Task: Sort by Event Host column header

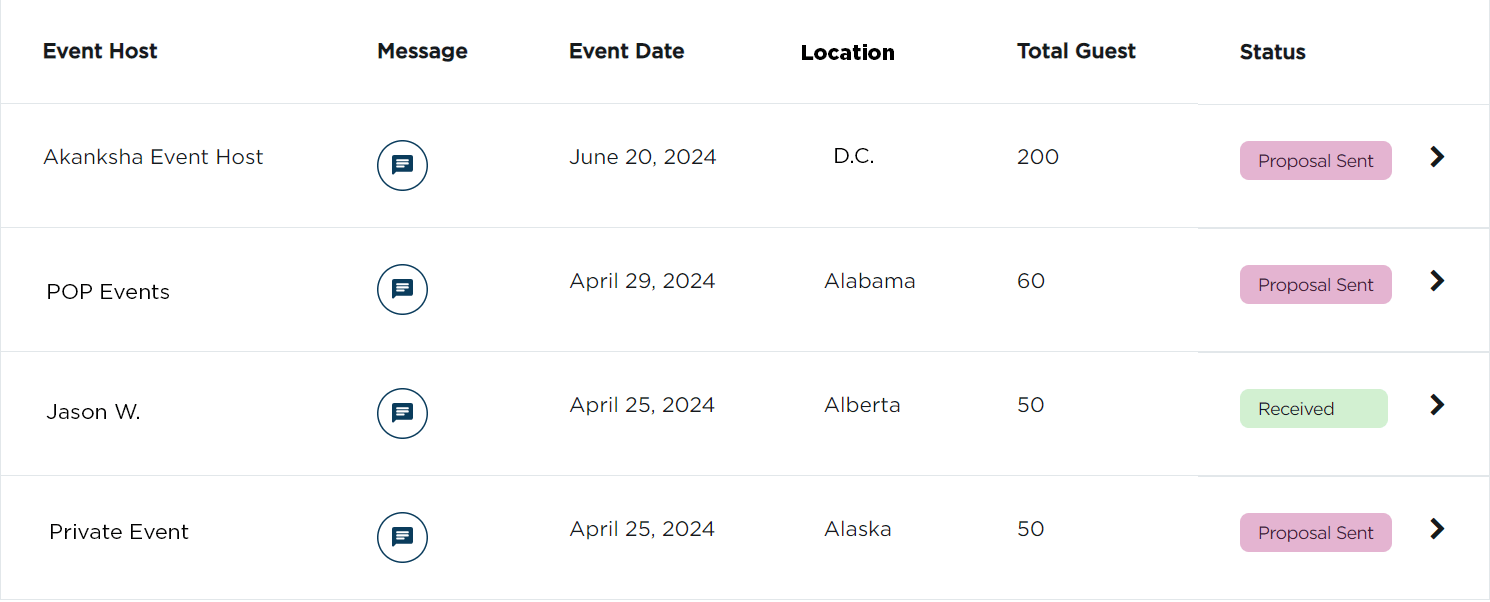Action: click(100, 51)
